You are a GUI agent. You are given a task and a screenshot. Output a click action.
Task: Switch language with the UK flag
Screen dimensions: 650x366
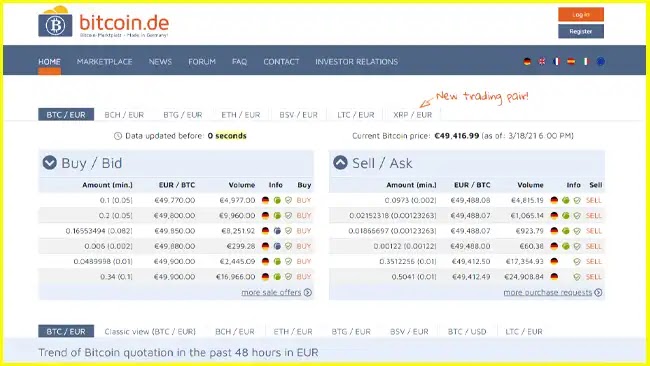point(542,61)
